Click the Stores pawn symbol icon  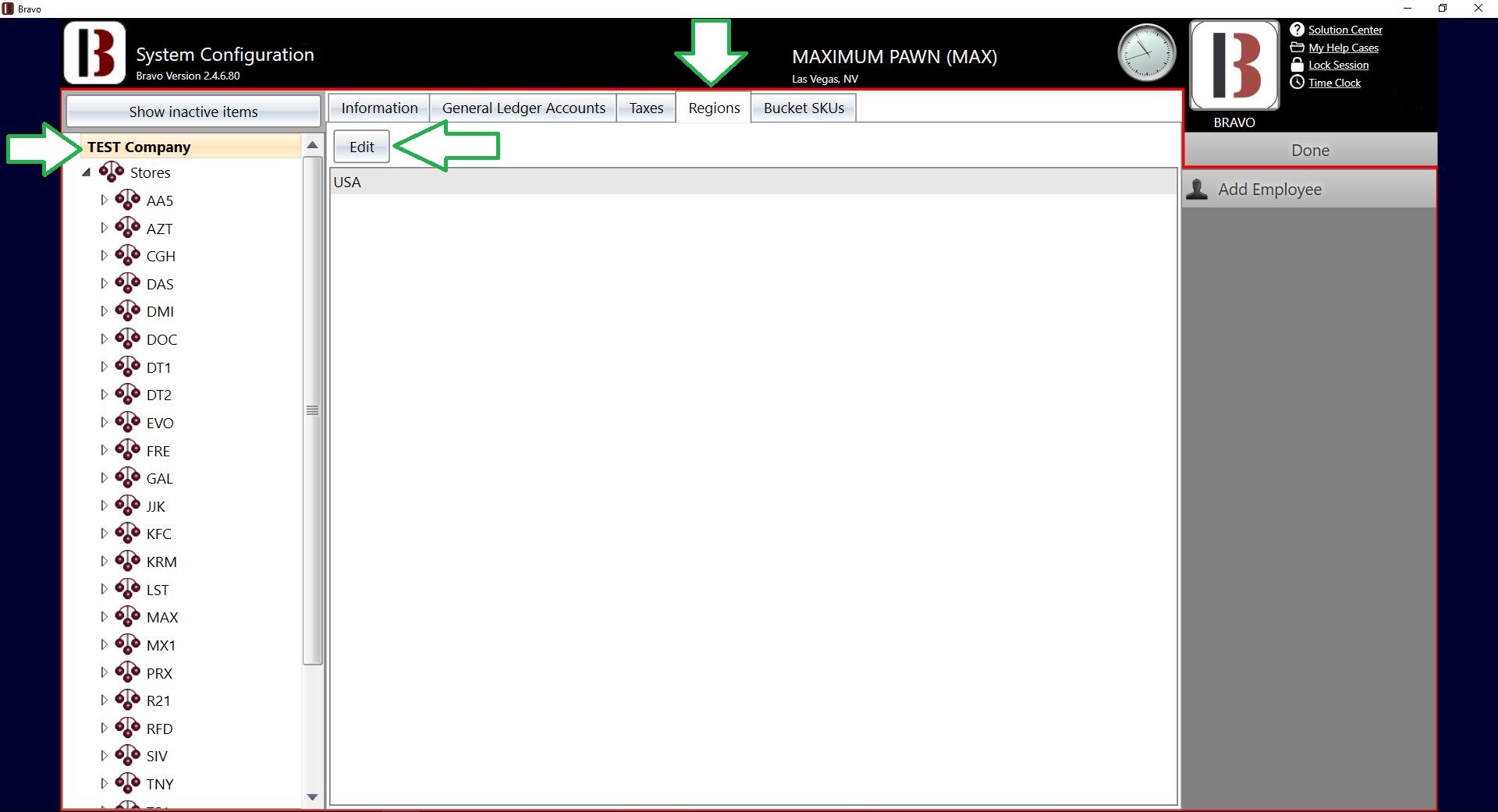click(112, 172)
